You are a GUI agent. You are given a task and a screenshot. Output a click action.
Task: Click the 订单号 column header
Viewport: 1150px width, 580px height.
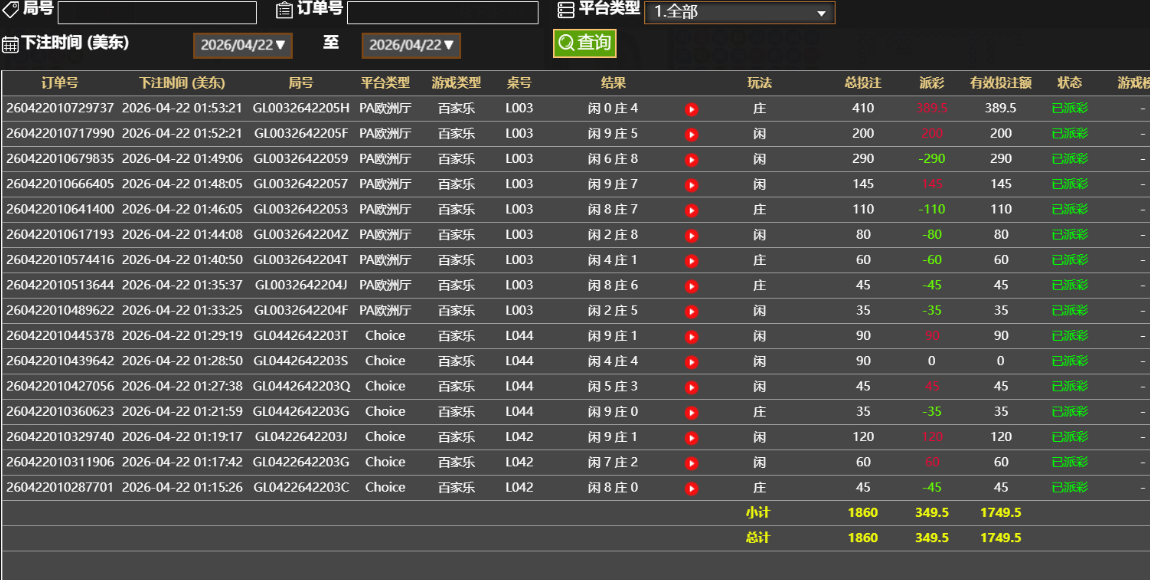click(59, 83)
